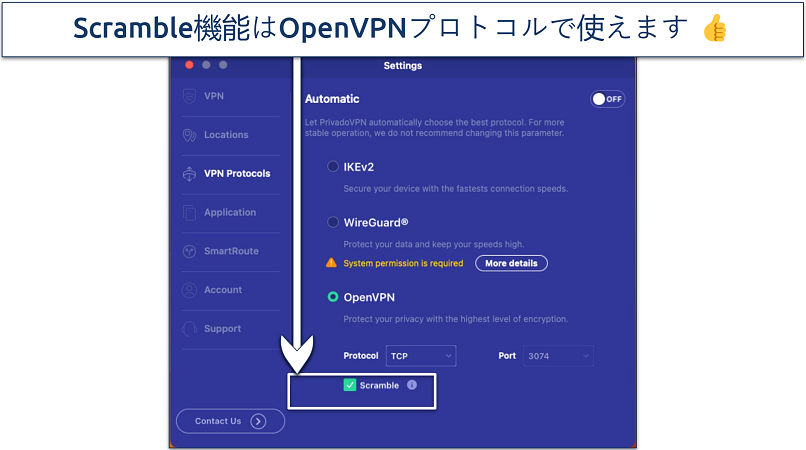The image size is (806, 450).
Task: Open the Port 3074 dropdown
Action: [x=559, y=355]
